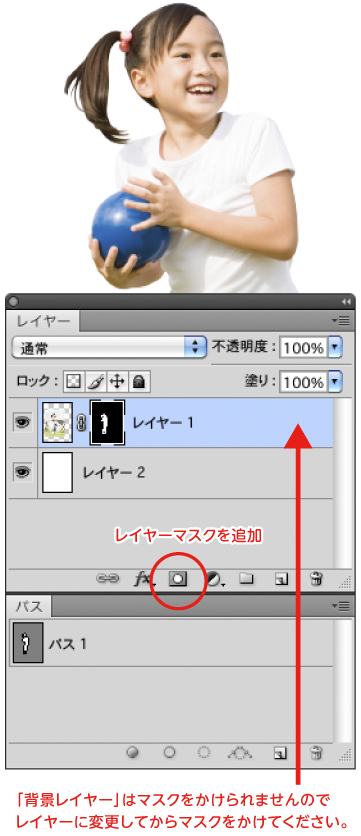The height and width of the screenshot is (836, 361).
Task: Open the blend mode 通常 dropdown
Action: [x=108, y=348]
